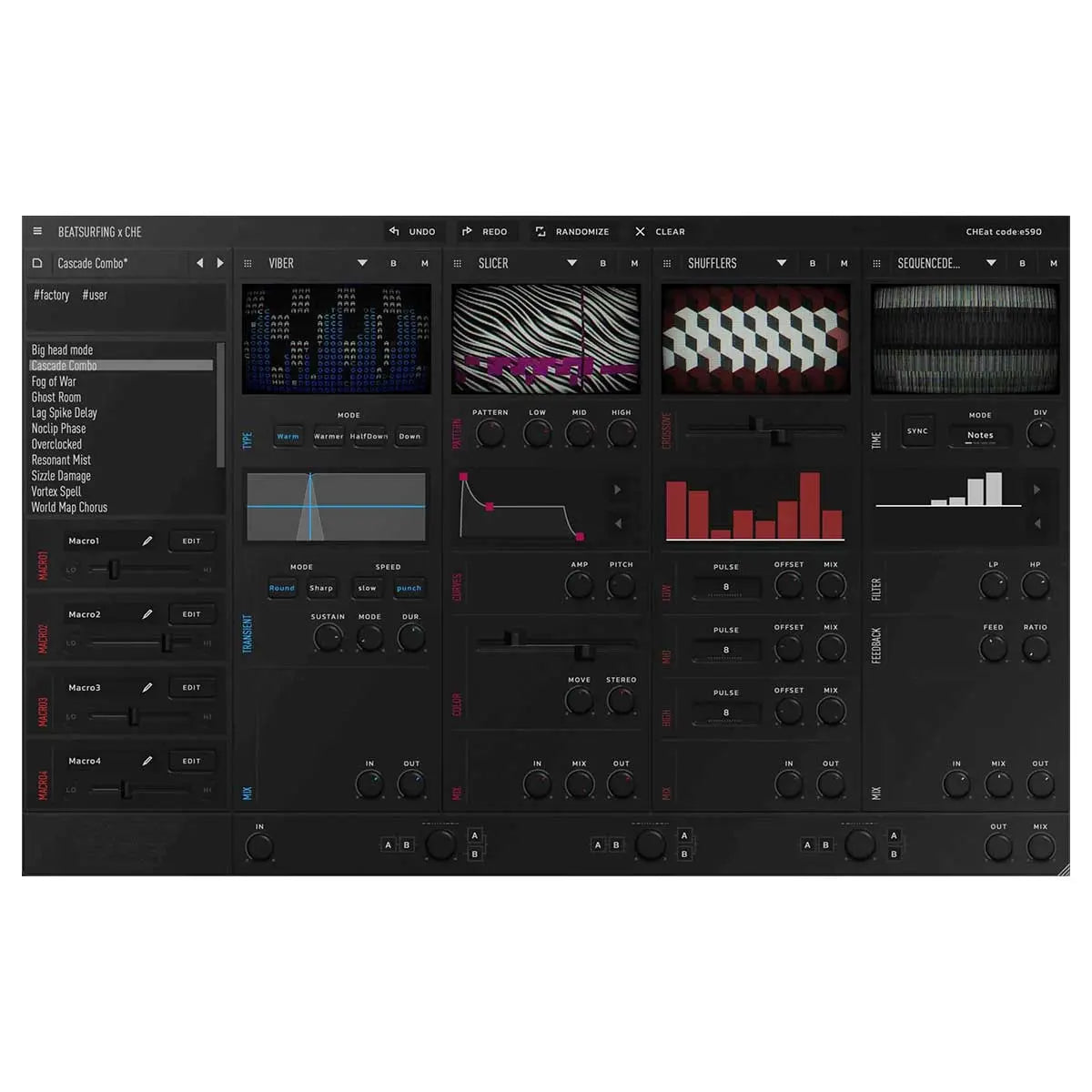Click the EDIT button for Macro3
This screenshot has width=1092, height=1092.
tap(192, 687)
